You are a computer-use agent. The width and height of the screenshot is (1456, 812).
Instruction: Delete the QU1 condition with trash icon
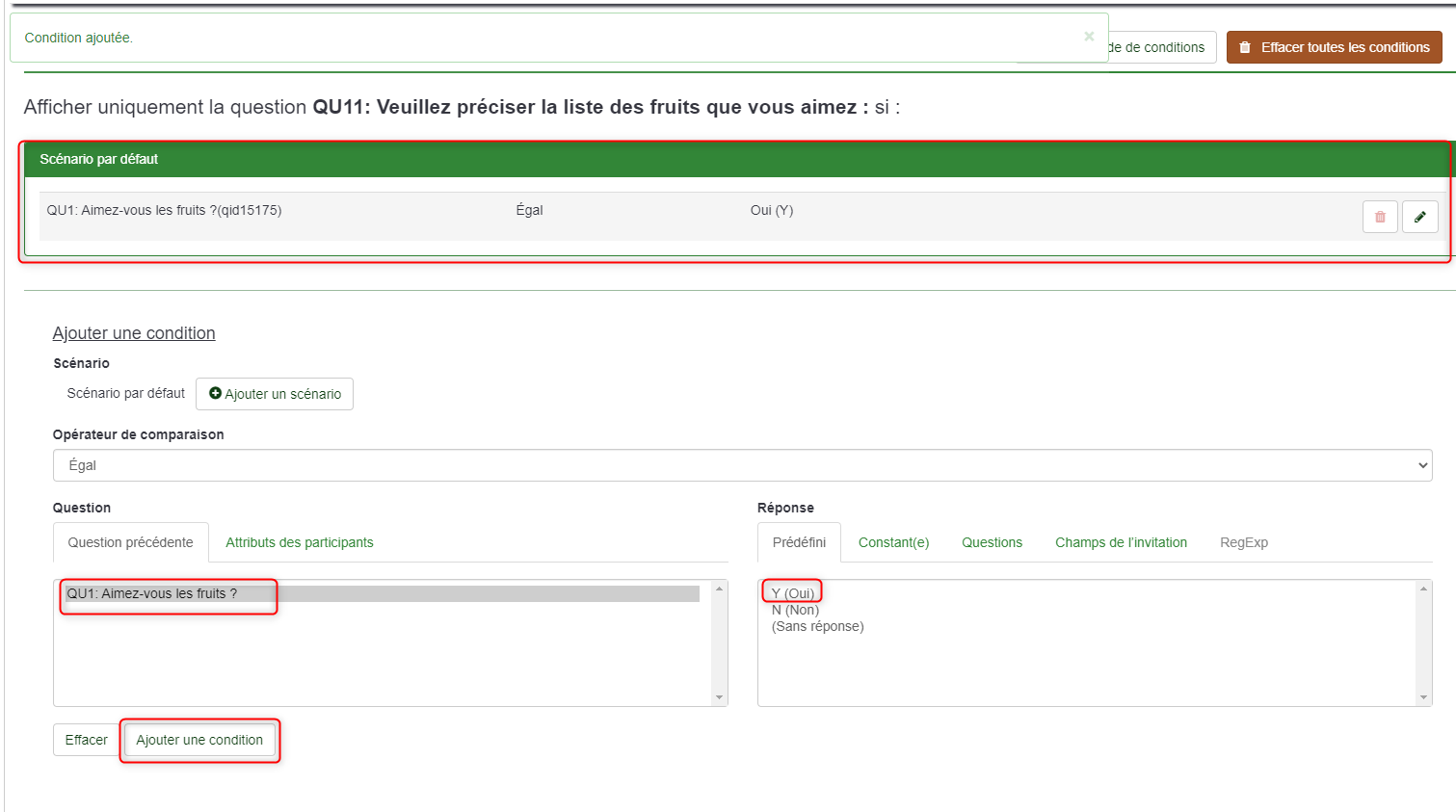(1380, 217)
